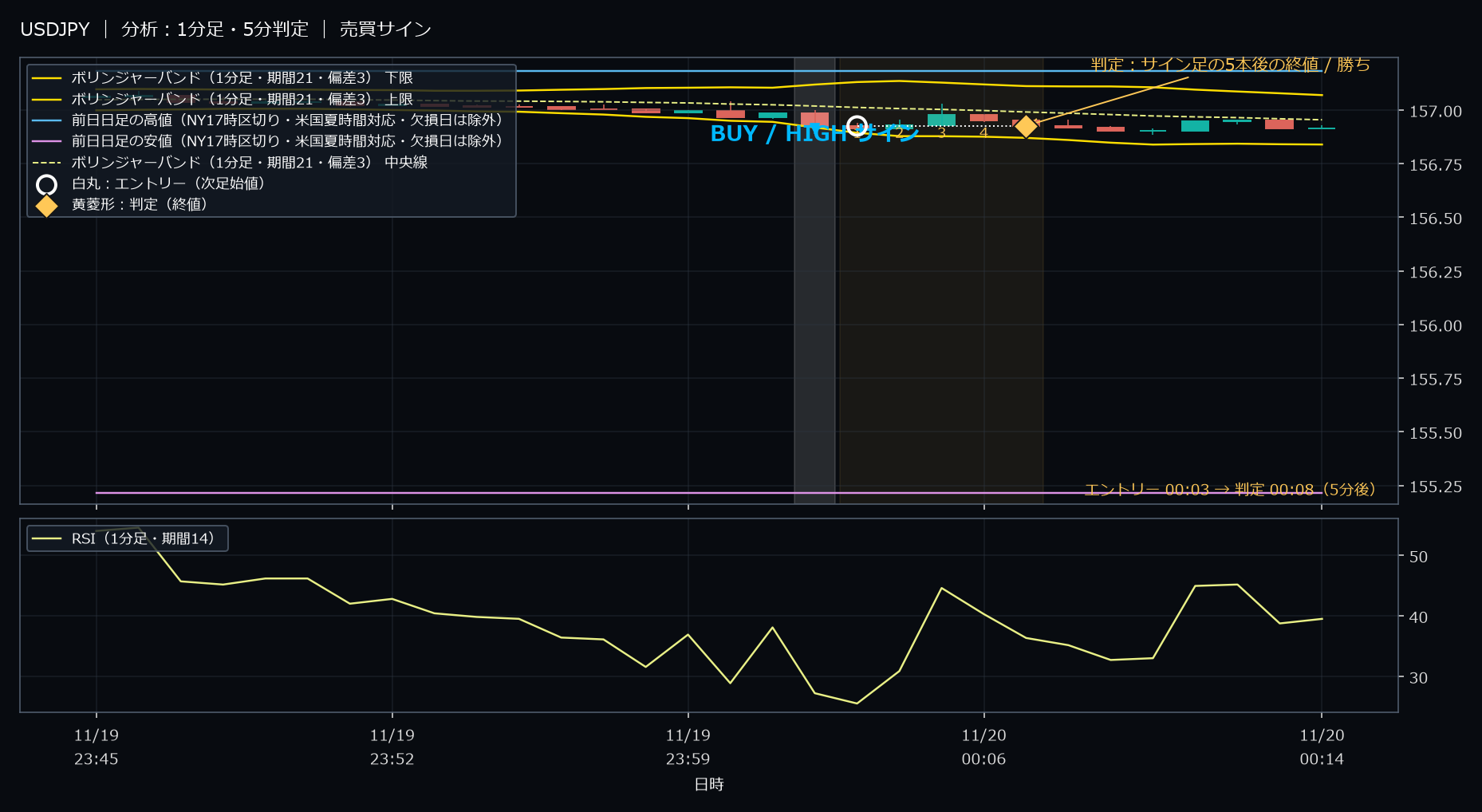Click the white circle icon in legend
The height and width of the screenshot is (812, 1482).
pyautogui.click(x=47, y=185)
